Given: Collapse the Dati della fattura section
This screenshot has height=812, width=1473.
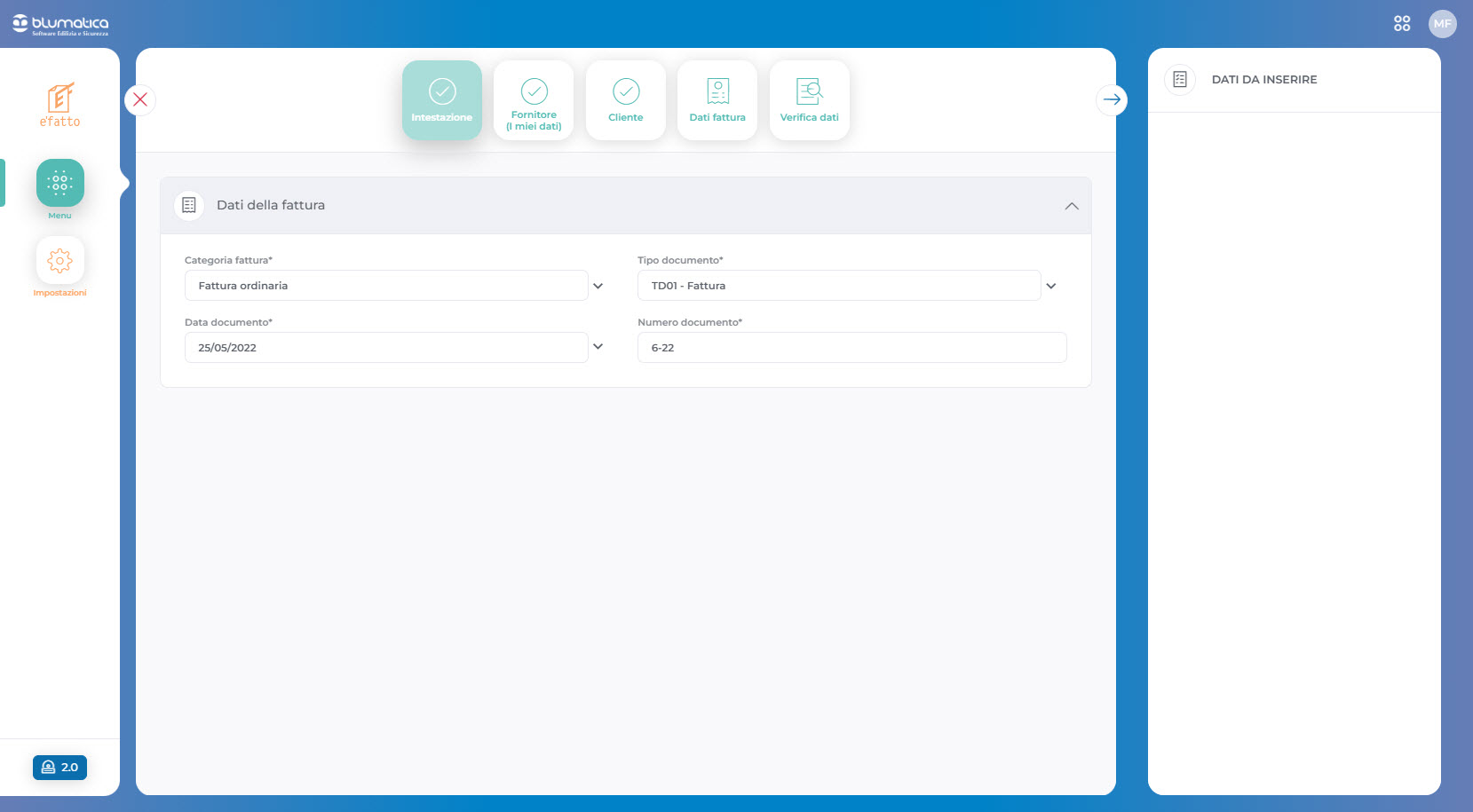Looking at the screenshot, I should [x=1072, y=206].
